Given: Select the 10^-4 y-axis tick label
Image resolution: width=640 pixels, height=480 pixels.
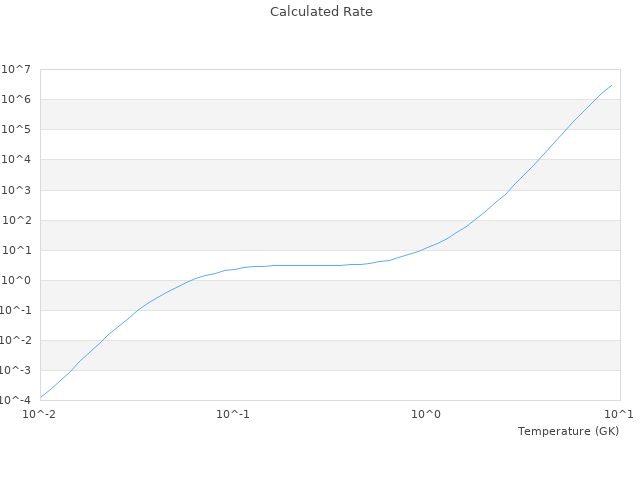Looking at the screenshot, I should pyautogui.click(x=14, y=400).
